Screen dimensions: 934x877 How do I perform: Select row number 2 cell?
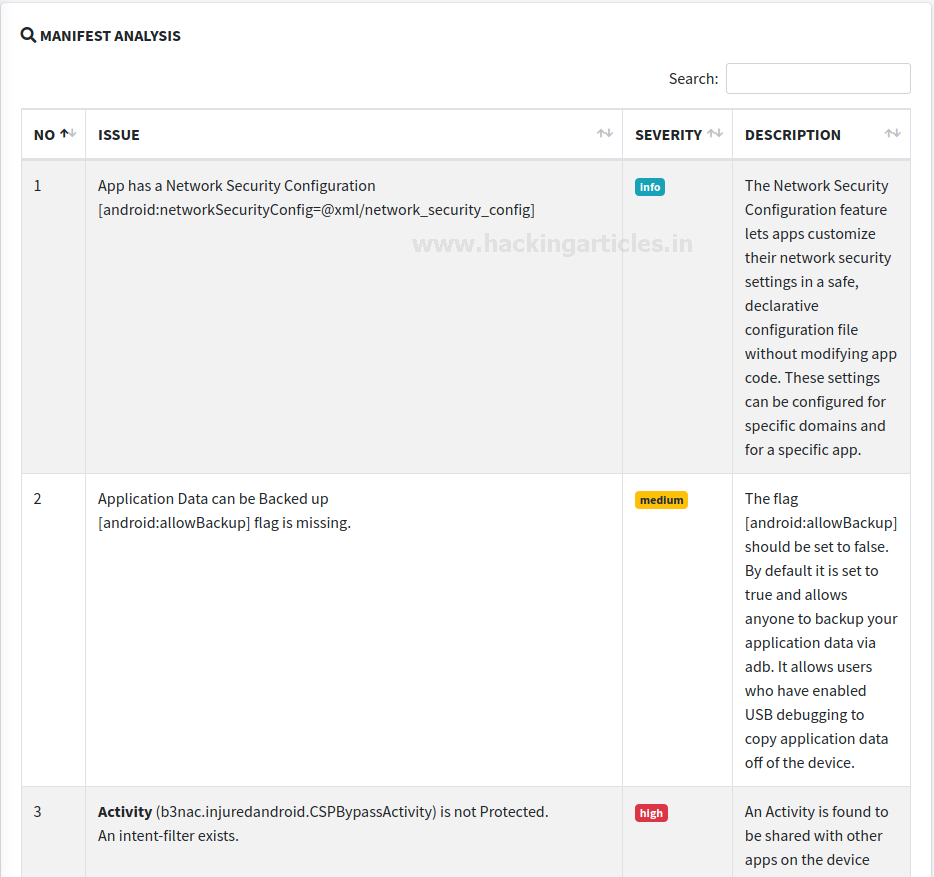click(x=38, y=499)
